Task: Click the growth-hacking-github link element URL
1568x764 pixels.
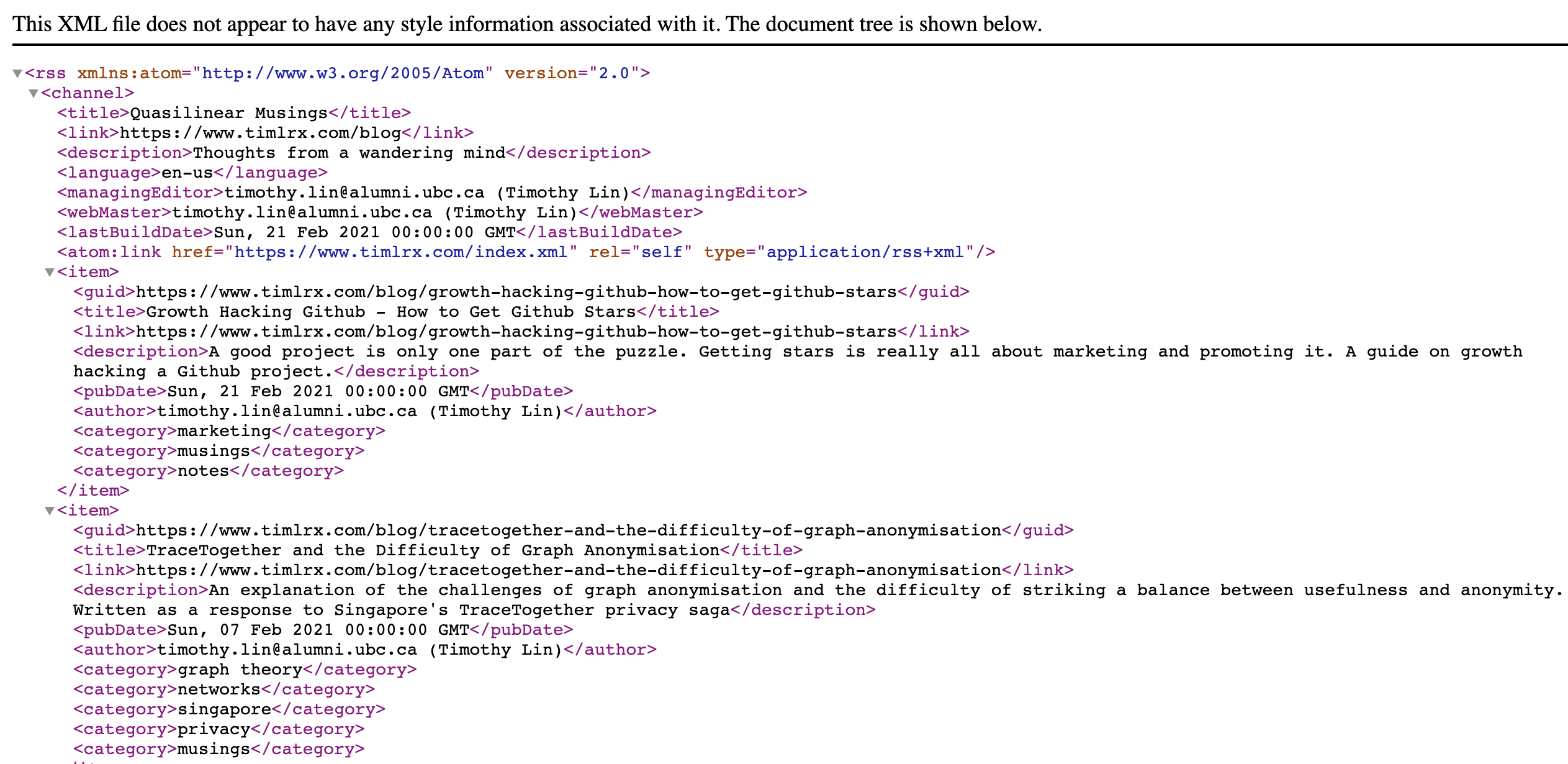Action: tap(516, 332)
